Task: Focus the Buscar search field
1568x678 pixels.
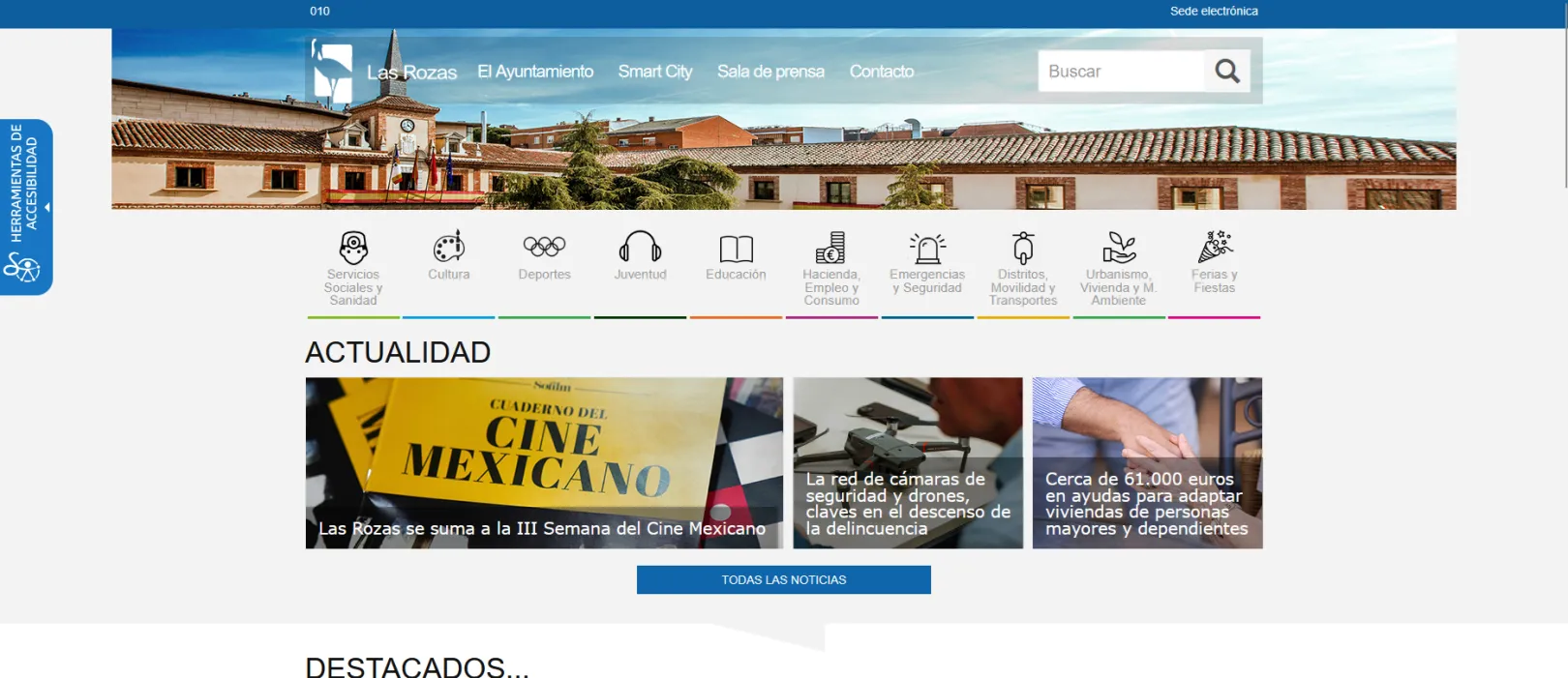Action: pos(1122,72)
